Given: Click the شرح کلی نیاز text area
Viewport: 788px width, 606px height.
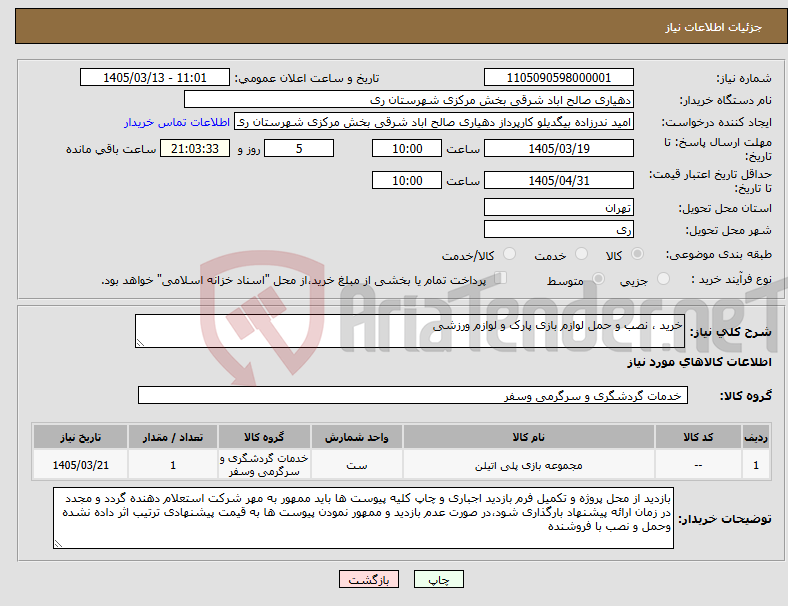Looking at the screenshot, I should tap(410, 331).
